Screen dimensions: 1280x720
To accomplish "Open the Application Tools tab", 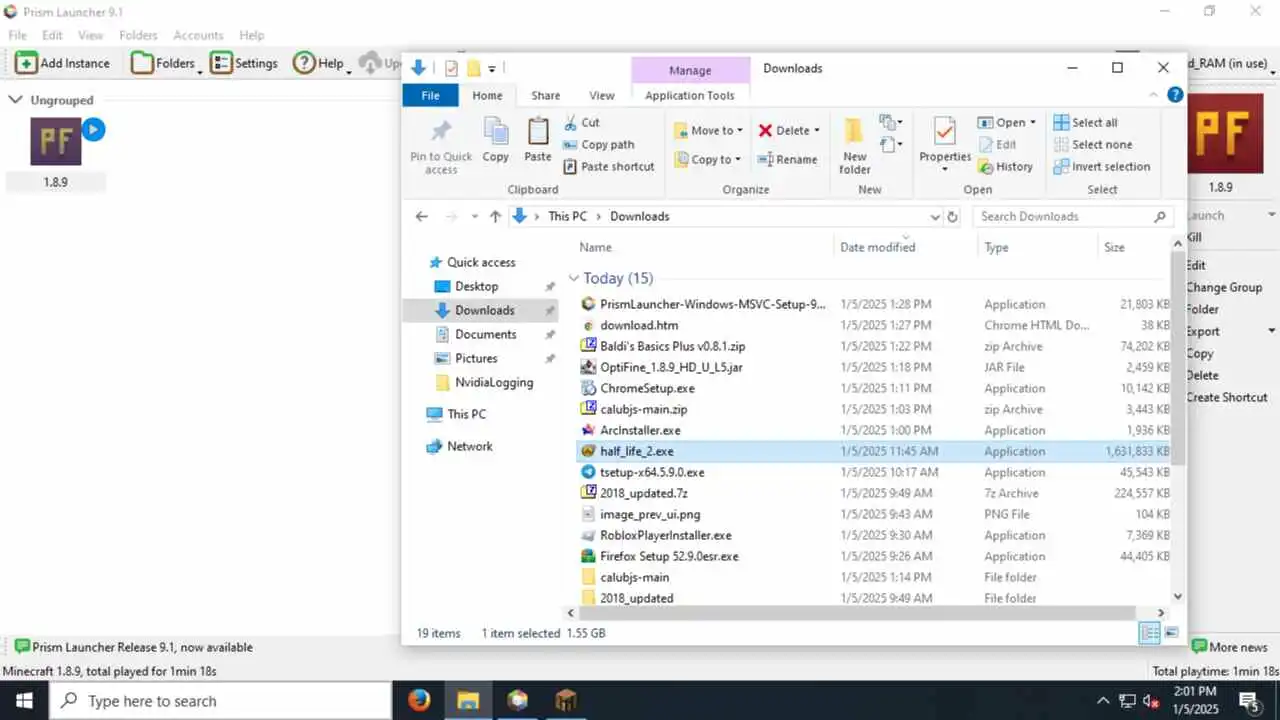I will coord(690,95).
